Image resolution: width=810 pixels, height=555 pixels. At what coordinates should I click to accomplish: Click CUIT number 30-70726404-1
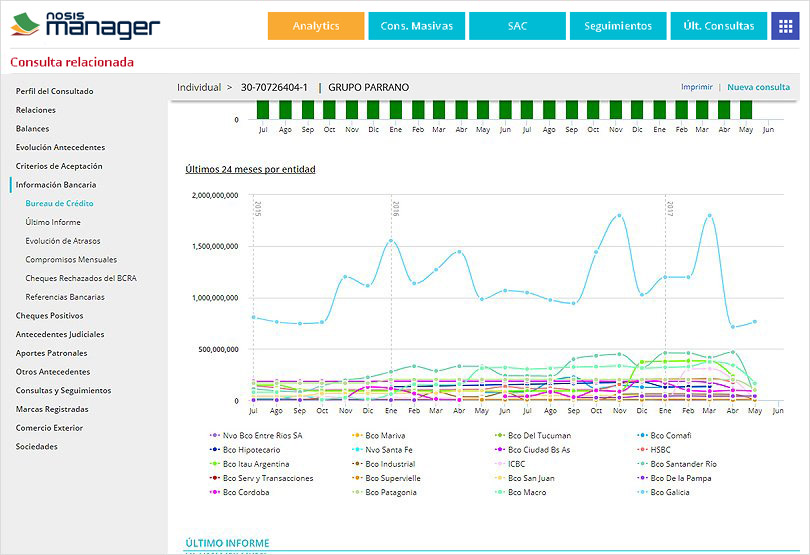274,87
